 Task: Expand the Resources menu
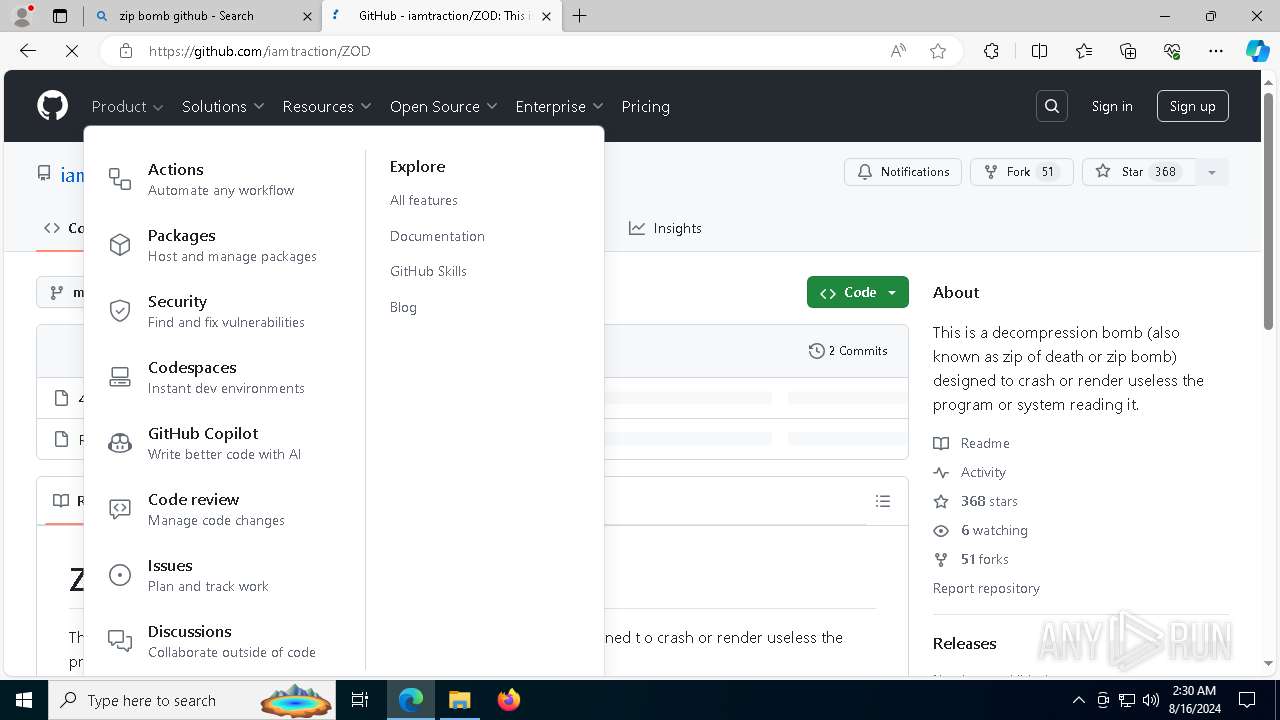[327, 106]
